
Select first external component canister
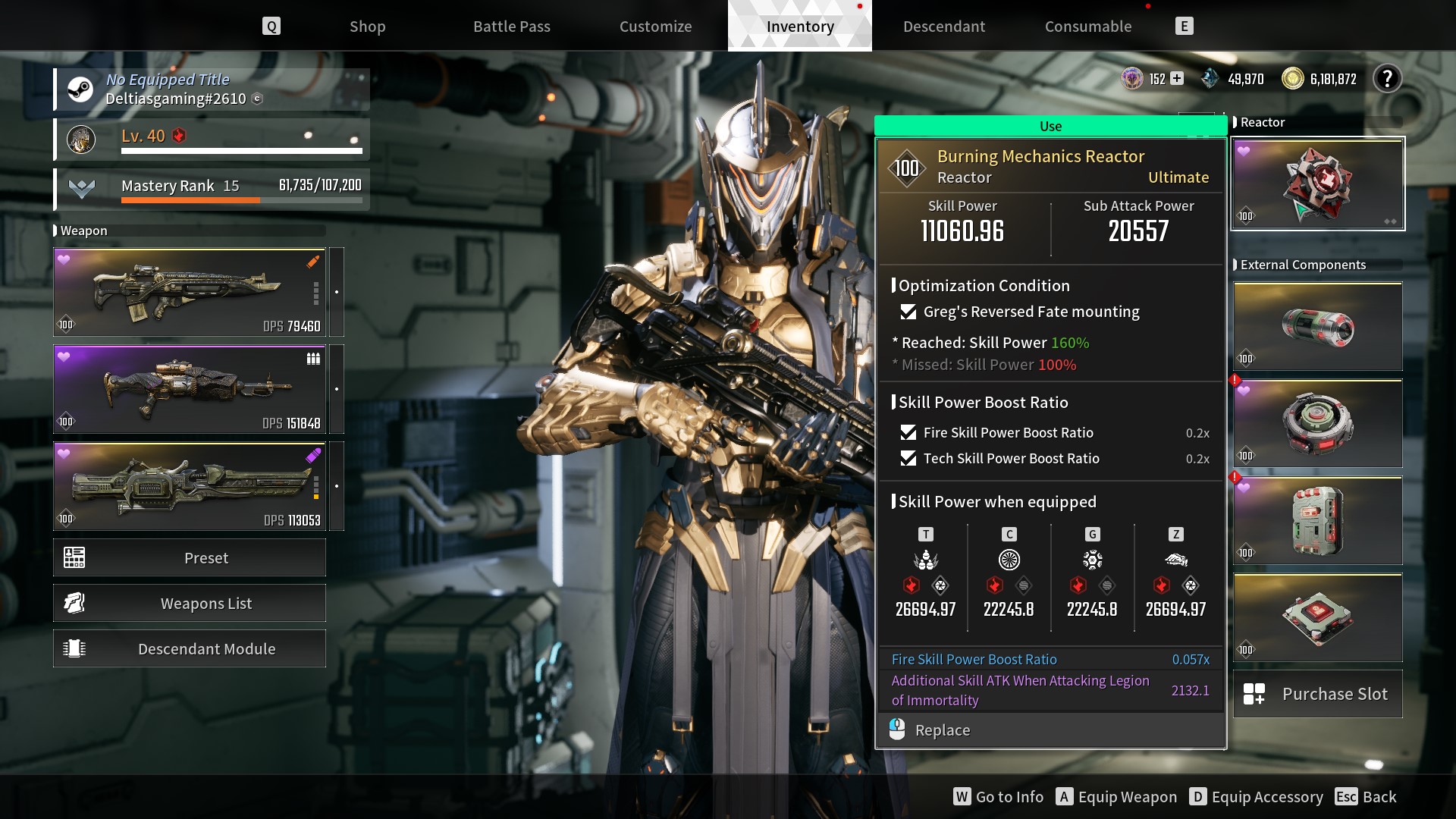tap(1318, 327)
